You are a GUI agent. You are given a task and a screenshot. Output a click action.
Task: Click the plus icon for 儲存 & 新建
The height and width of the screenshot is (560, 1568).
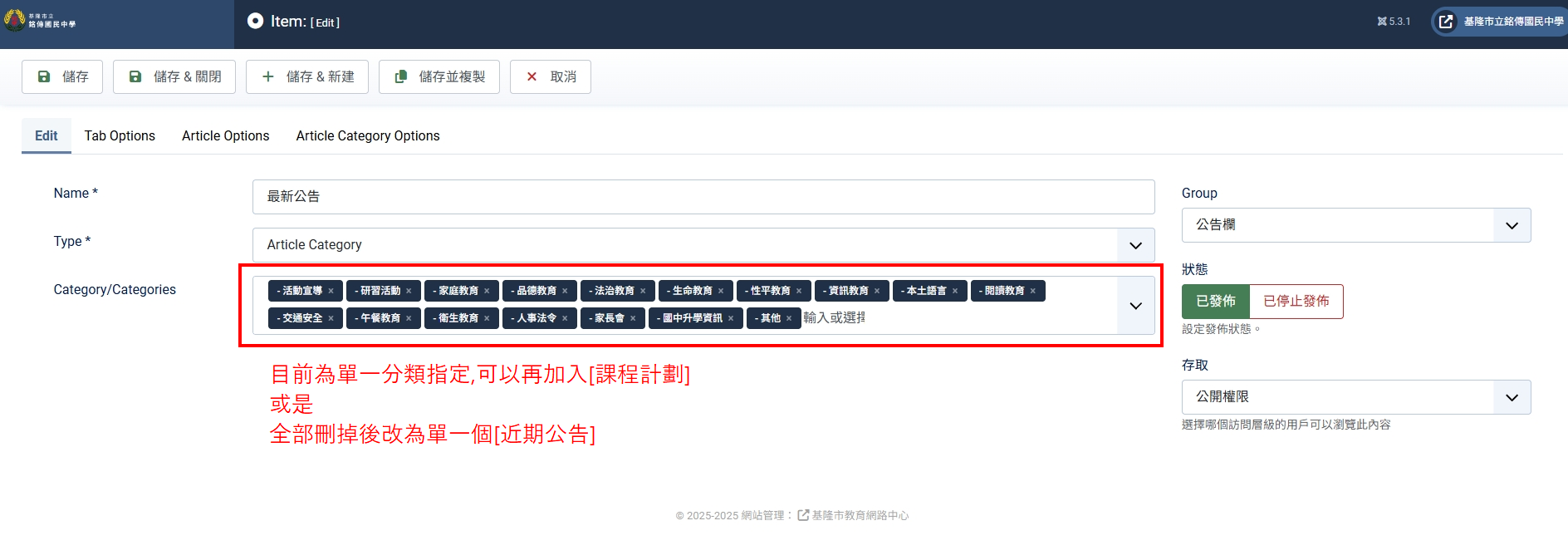pos(267,76)
